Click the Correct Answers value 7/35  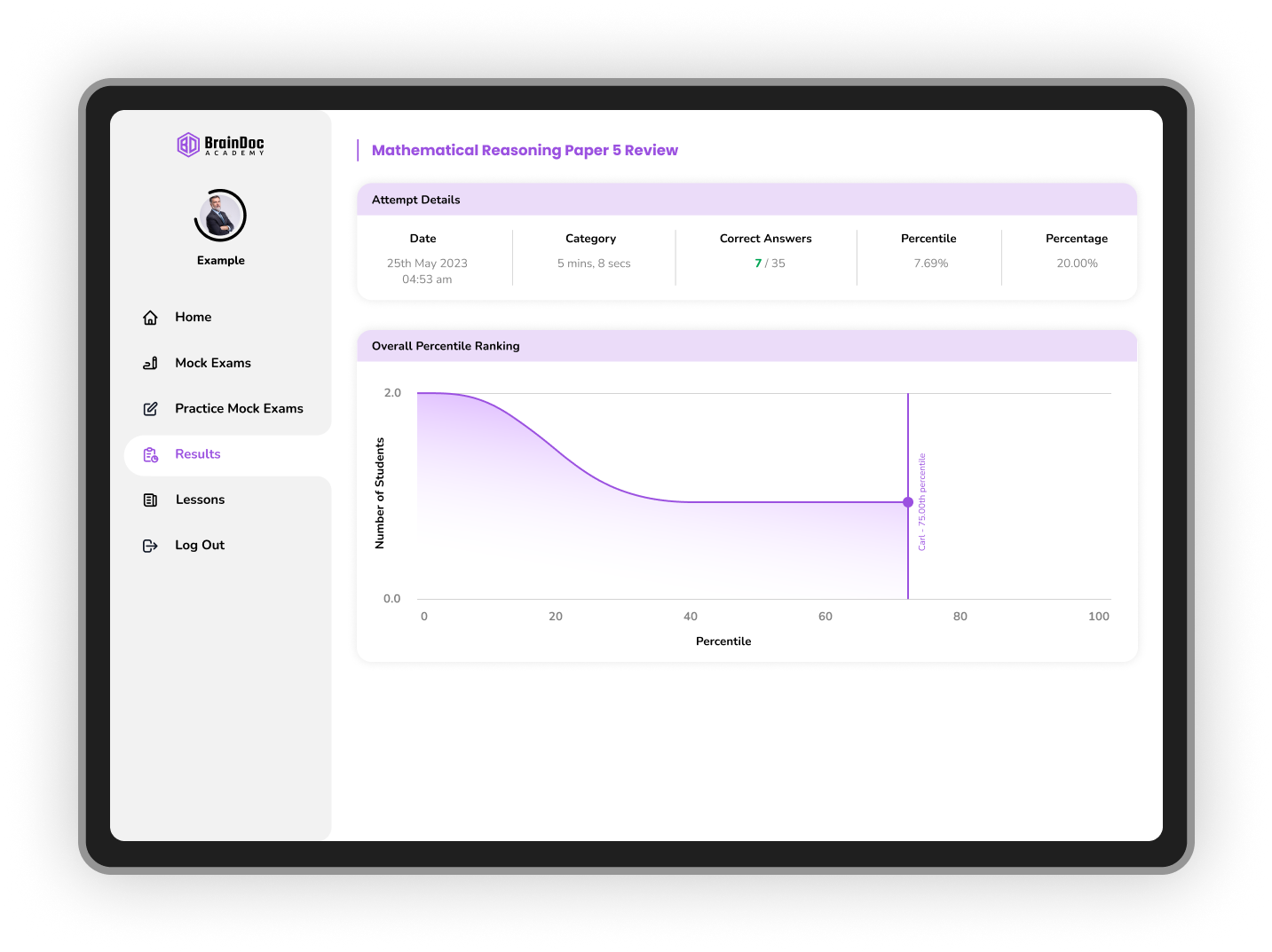765,263
